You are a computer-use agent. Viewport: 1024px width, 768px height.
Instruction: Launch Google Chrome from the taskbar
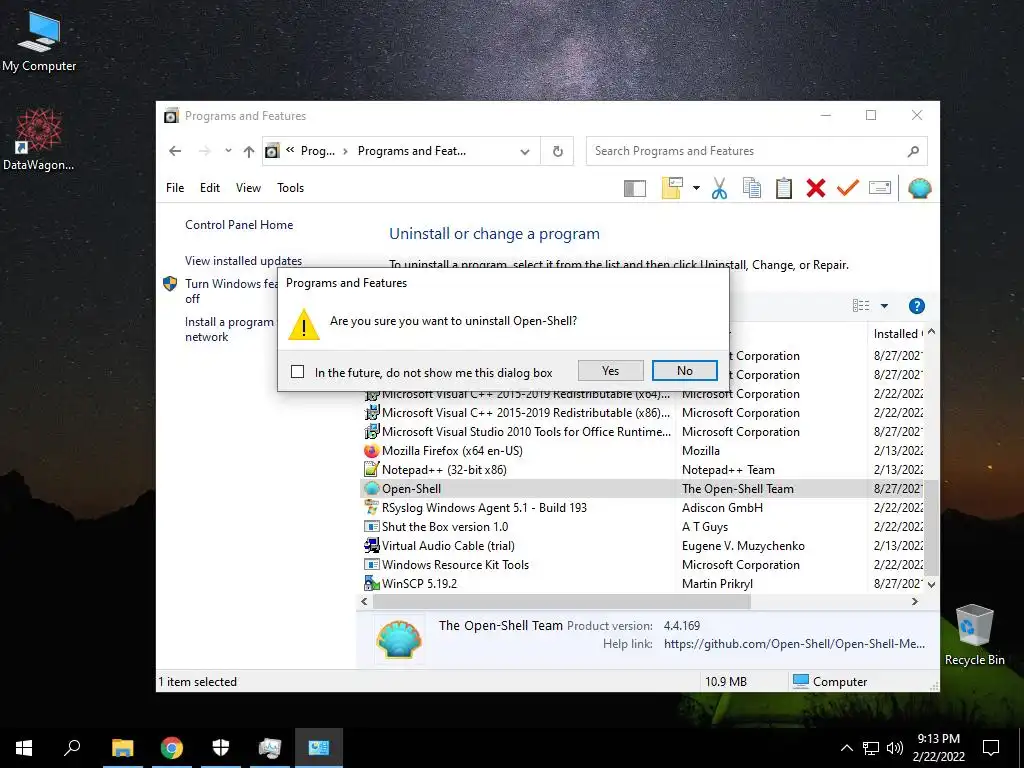point(172,748)
